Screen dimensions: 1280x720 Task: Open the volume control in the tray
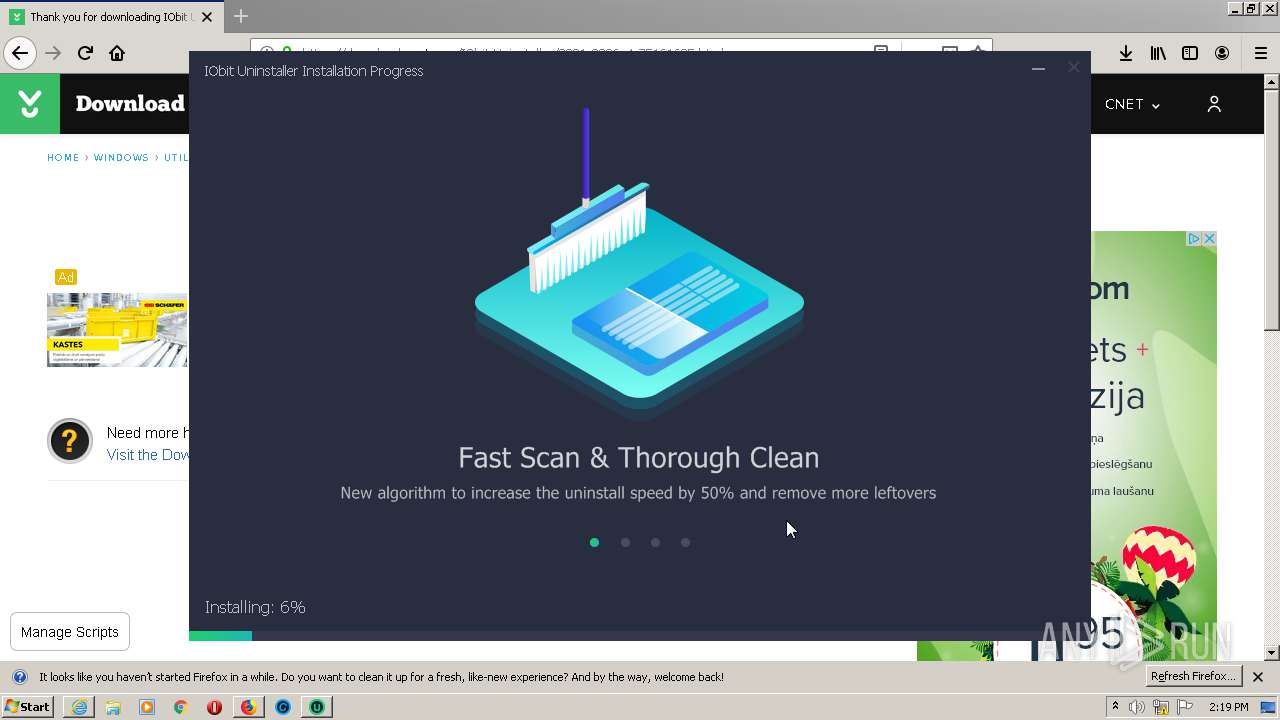(x=1137, y=707)
